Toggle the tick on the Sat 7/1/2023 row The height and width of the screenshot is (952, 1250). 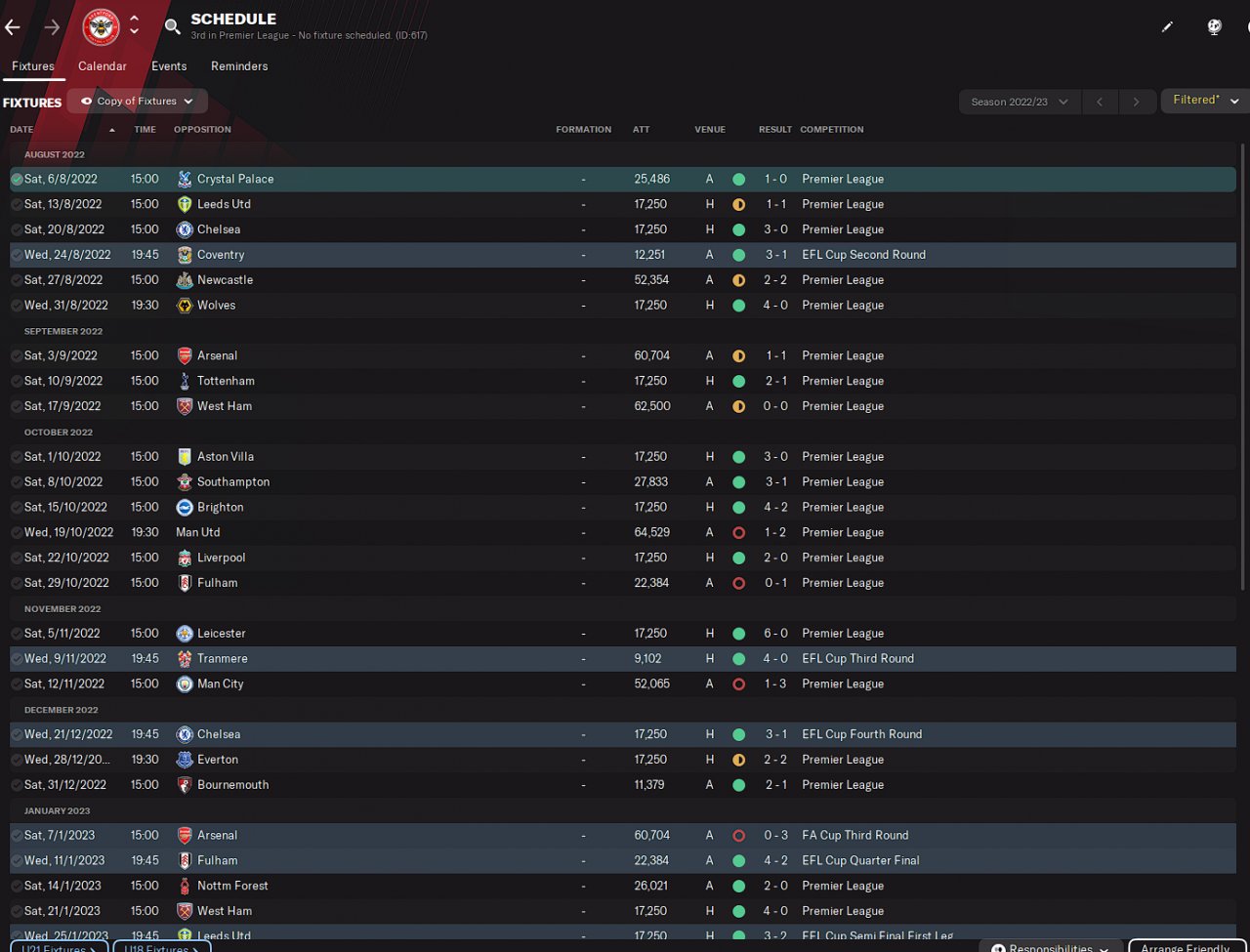pos(17,836)
